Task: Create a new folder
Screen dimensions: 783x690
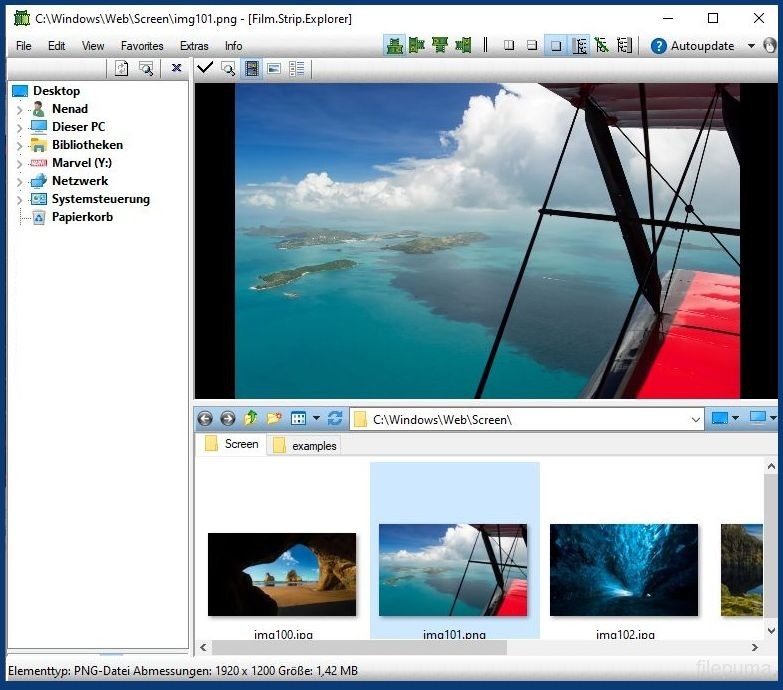Action: point(274,418)
